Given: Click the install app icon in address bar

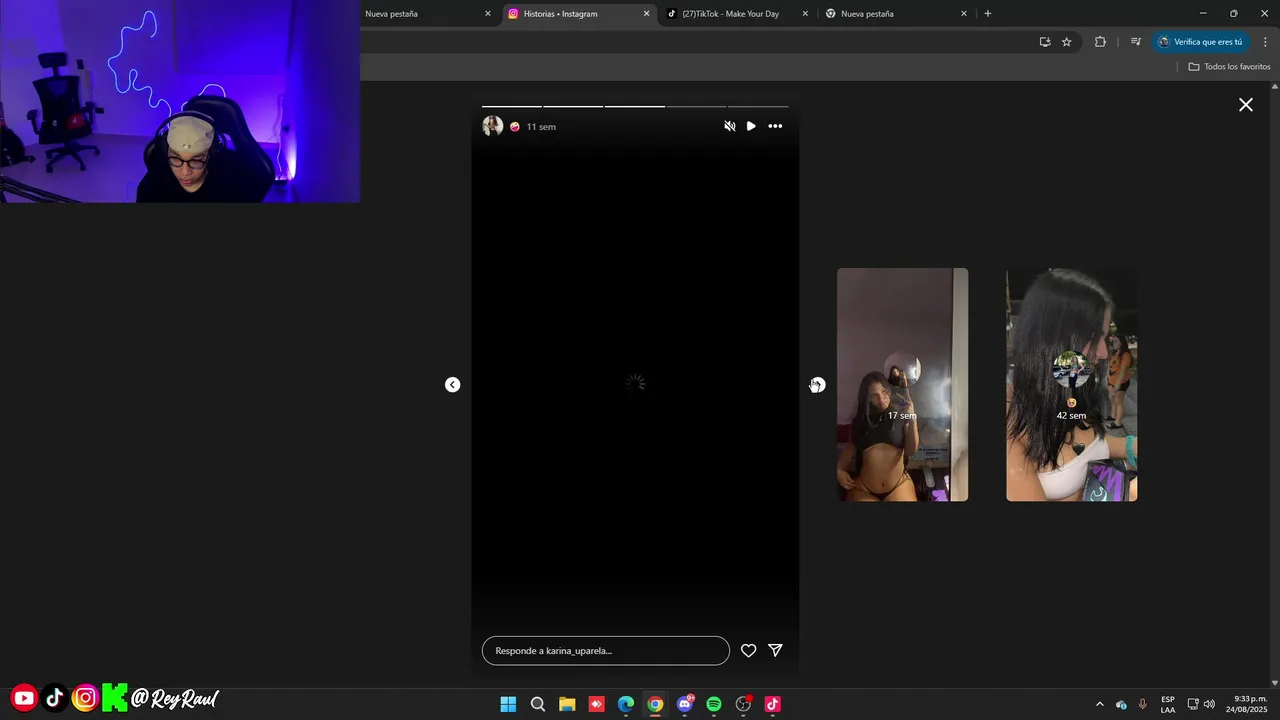Looking at the screenshot, I should point(1045,42).
